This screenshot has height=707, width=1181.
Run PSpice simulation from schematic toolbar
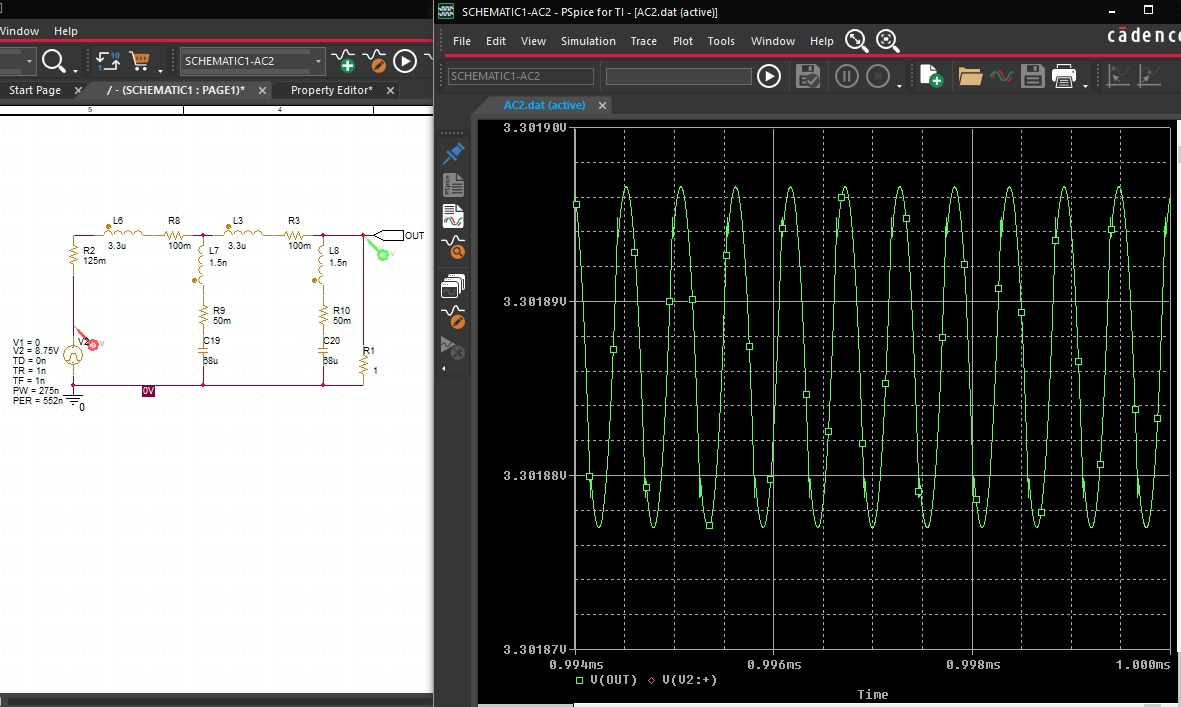click(405, 62)
